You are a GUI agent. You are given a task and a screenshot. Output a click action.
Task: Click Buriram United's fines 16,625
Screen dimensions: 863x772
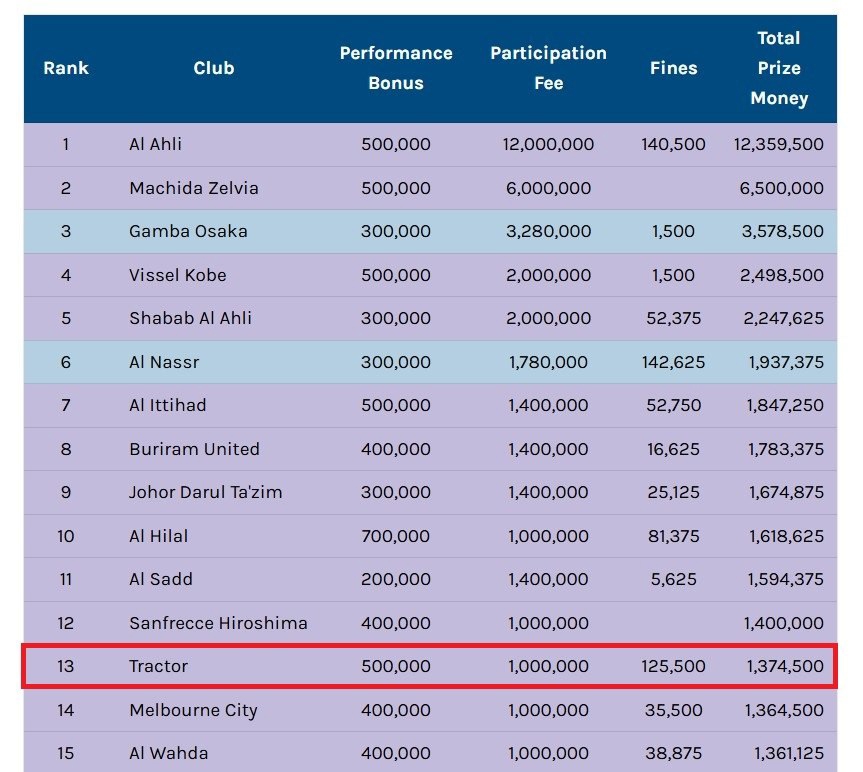673,449
